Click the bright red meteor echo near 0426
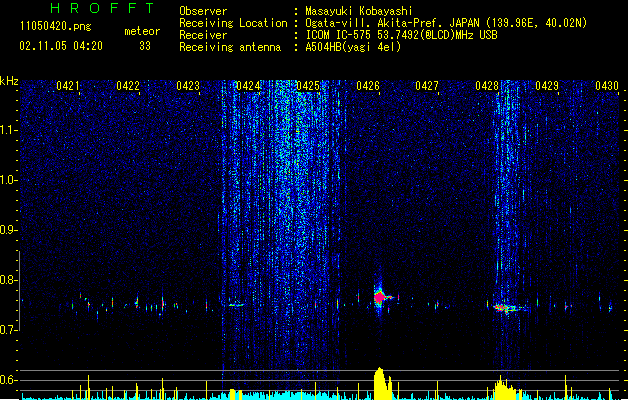This screenshot has height=400, width=629. pos(380,297)
